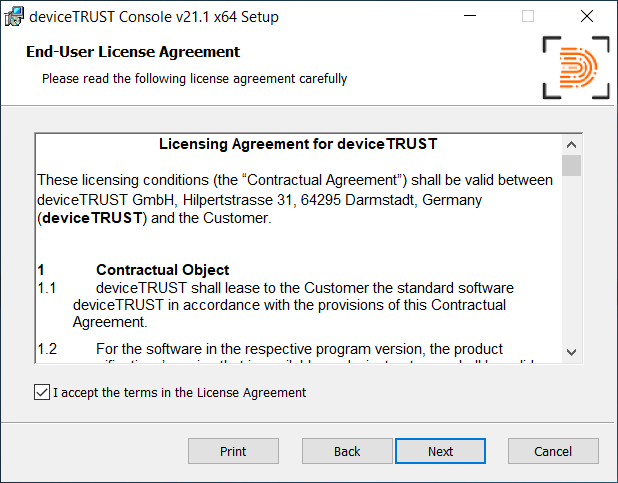Viewport: 618px width, 483px height.
Task: Proceed with the Next button
Action: tap(440, 451)
